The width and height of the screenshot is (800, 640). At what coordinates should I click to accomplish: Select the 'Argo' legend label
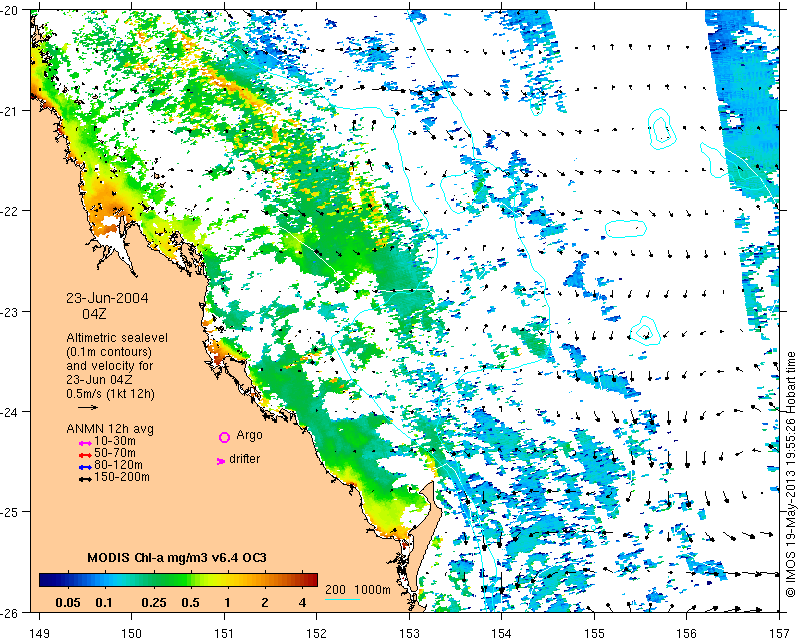[249, 436]
